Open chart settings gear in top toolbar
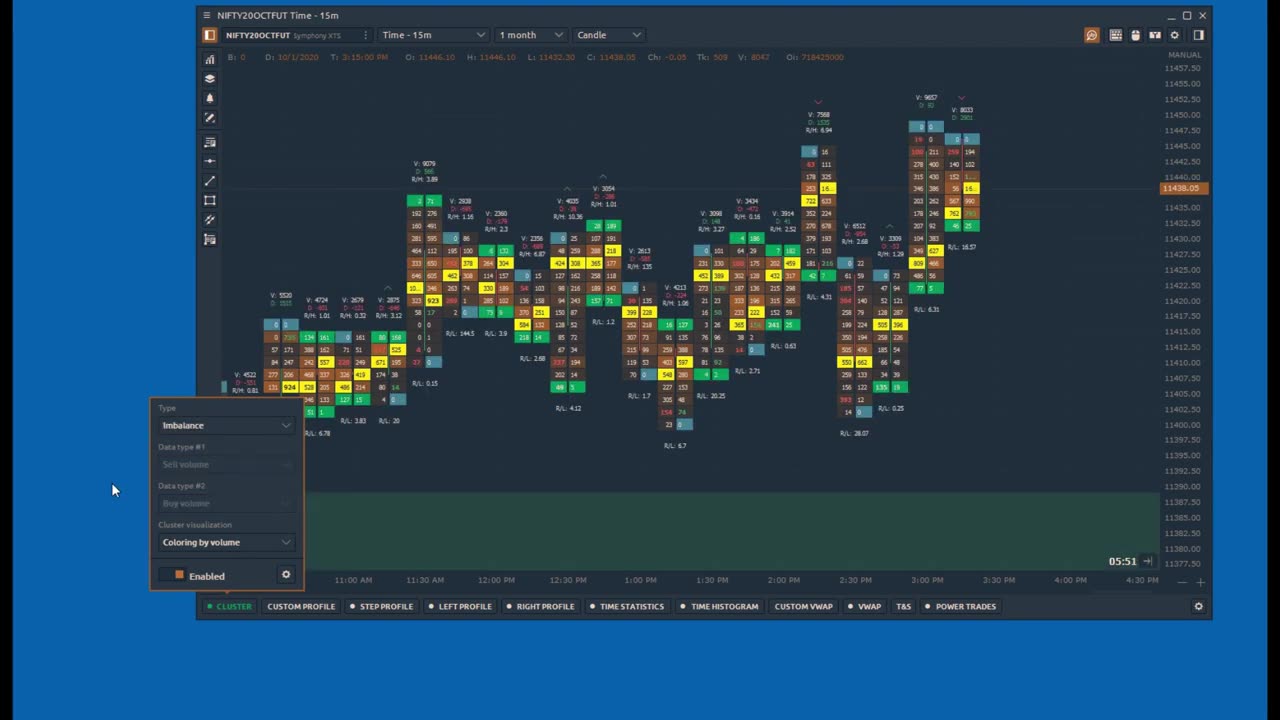Screen dimensions: 1280x720 (x=1175, y=35)
